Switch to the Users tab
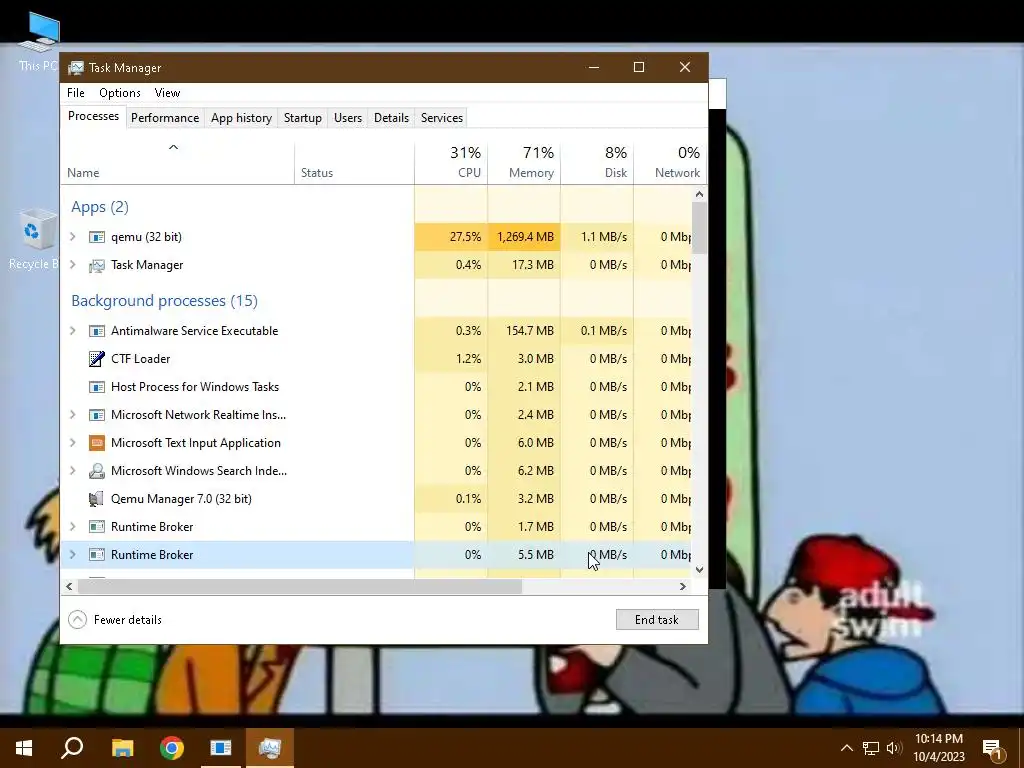The image size is (1024, 768). [x=347, y=118]
